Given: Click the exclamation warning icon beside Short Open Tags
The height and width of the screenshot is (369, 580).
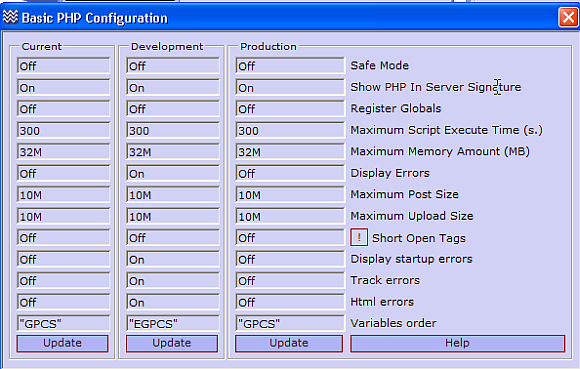Looking at the screenshot, I should (359, 237).
